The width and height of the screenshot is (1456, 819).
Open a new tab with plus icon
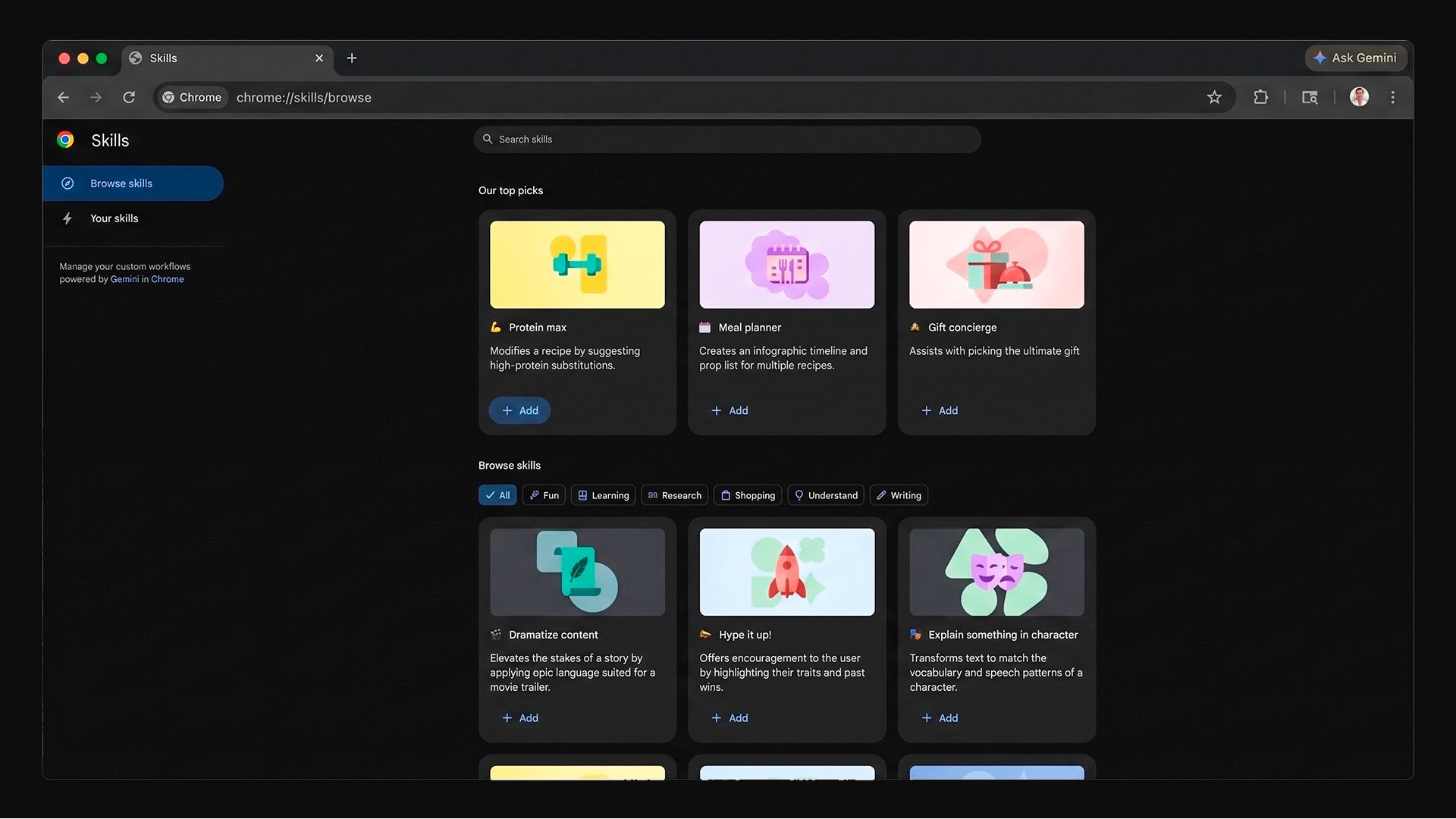[352, 58]
